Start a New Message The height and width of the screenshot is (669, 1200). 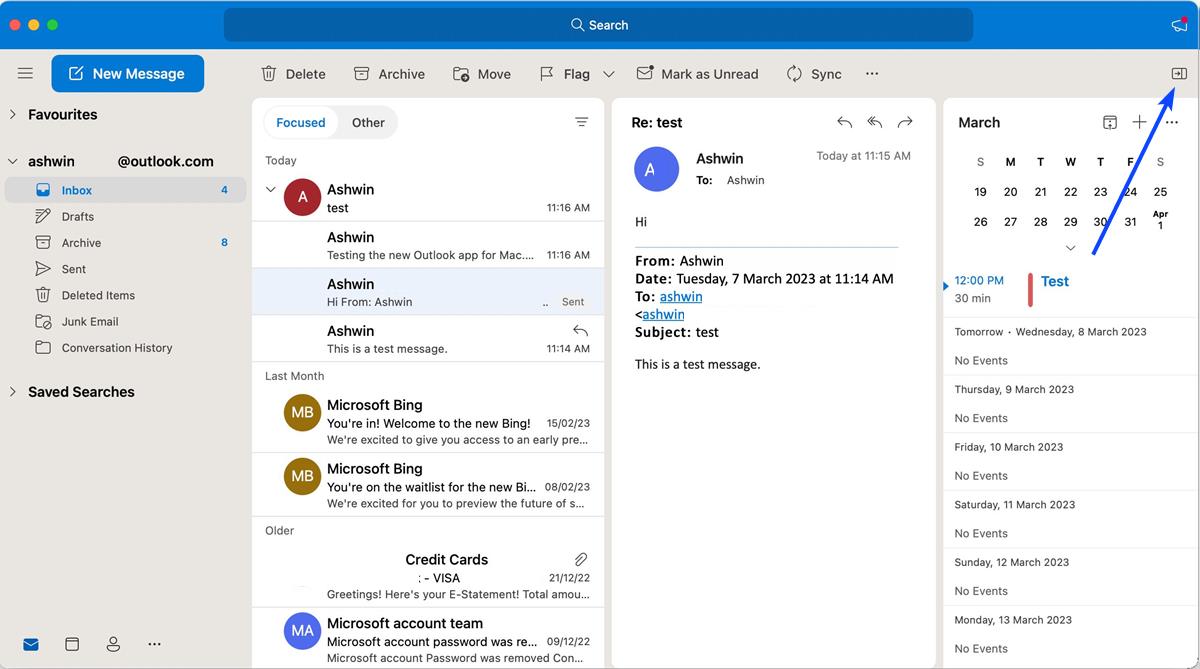pyautogui.click(x=127, y=73)
